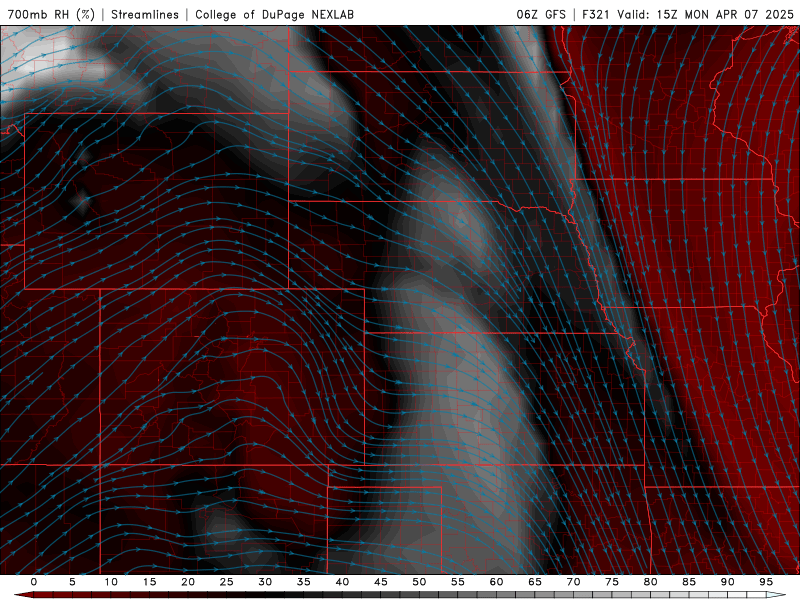Select the "Streamlines" label in header
The image size is (800, 600).
pyautogui.click(x=145, y=14)
